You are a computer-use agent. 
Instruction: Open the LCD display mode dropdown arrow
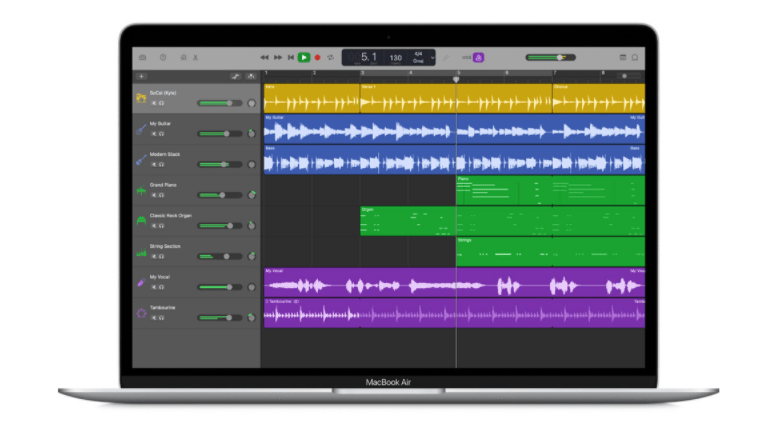click(432, 58)
